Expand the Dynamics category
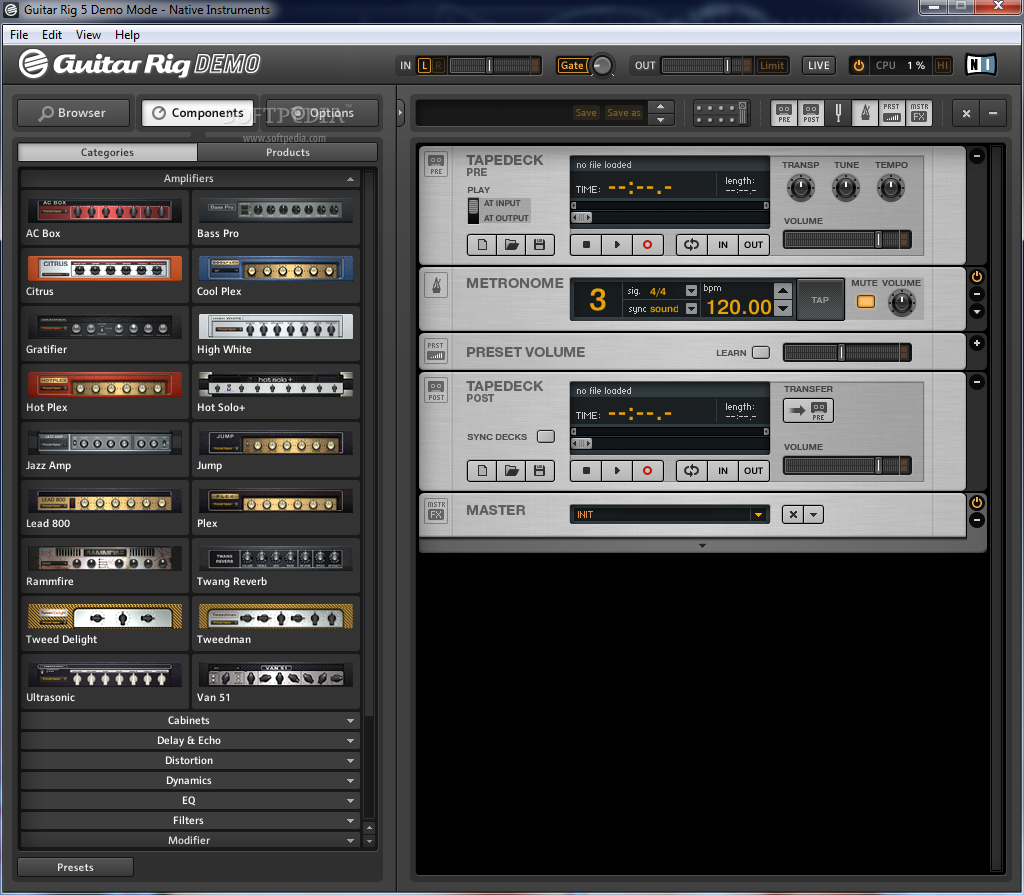The image size is (1024, 895). (189, 781)
